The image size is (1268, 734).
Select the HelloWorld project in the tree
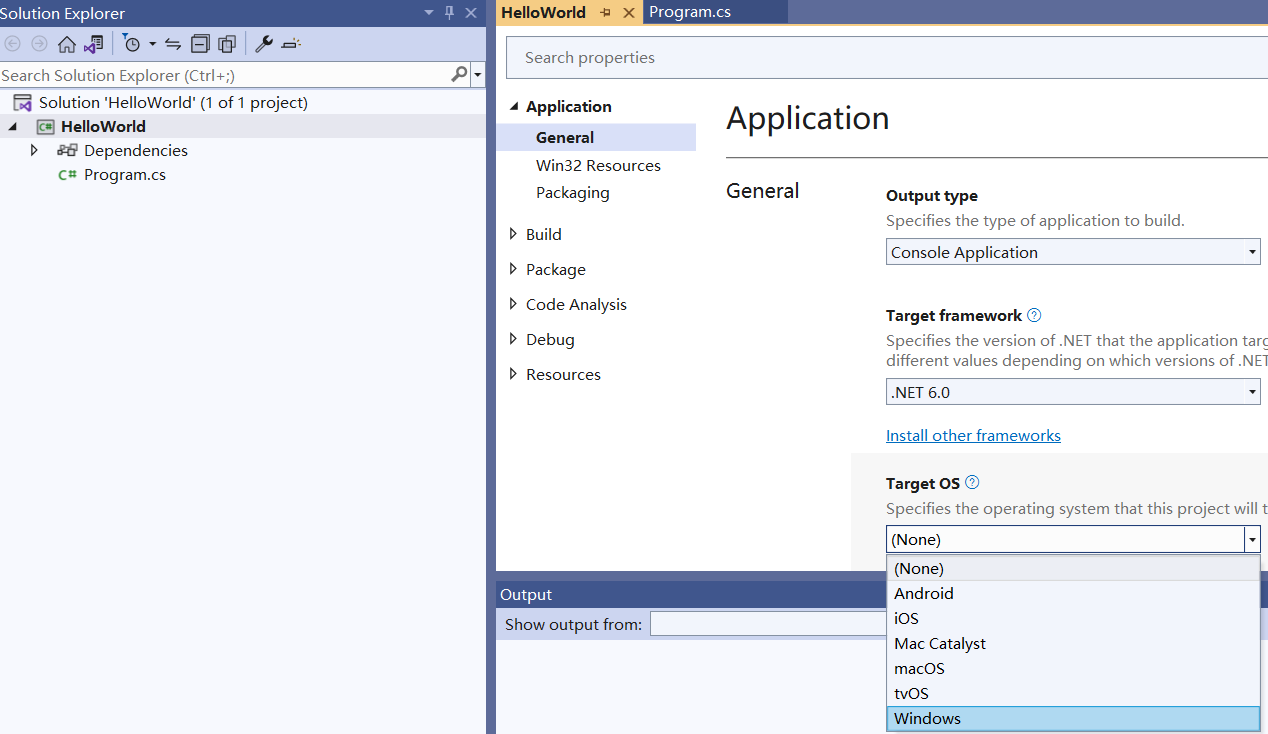pos(103,126)
